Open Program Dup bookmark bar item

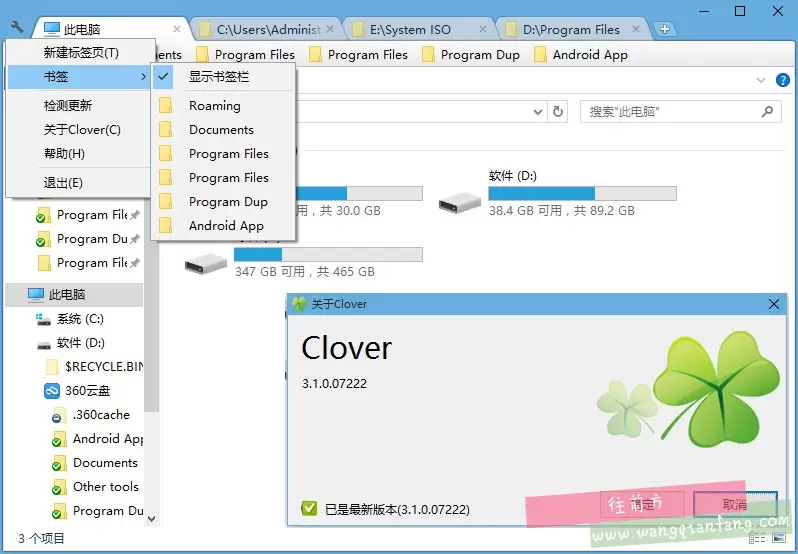tap(471, 54)
